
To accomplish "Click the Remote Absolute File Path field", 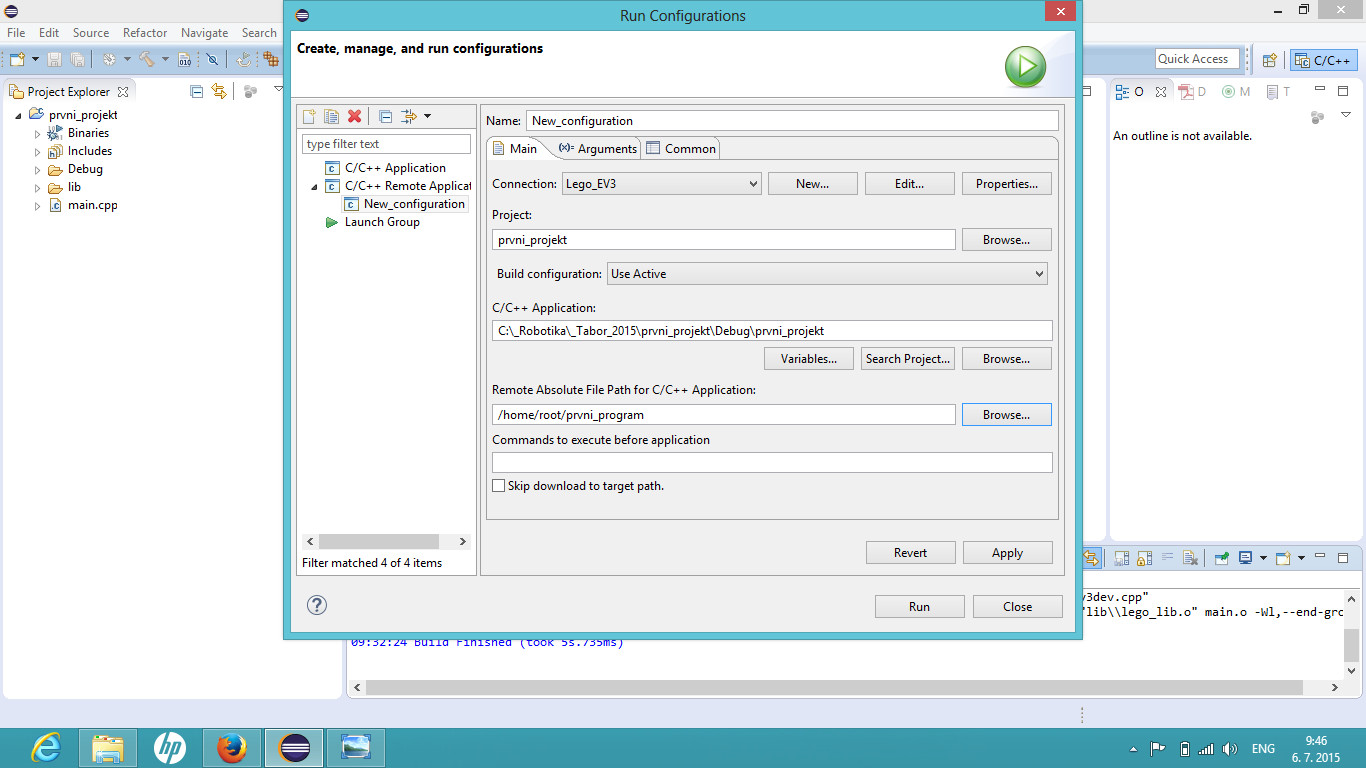I will click(723, 415).
